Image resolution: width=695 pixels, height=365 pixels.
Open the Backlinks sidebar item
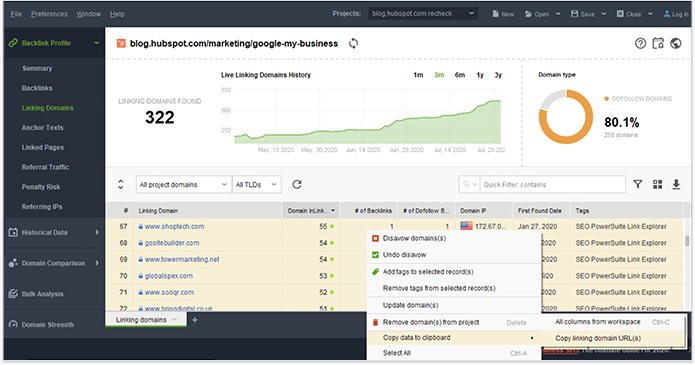click(37, 88)
